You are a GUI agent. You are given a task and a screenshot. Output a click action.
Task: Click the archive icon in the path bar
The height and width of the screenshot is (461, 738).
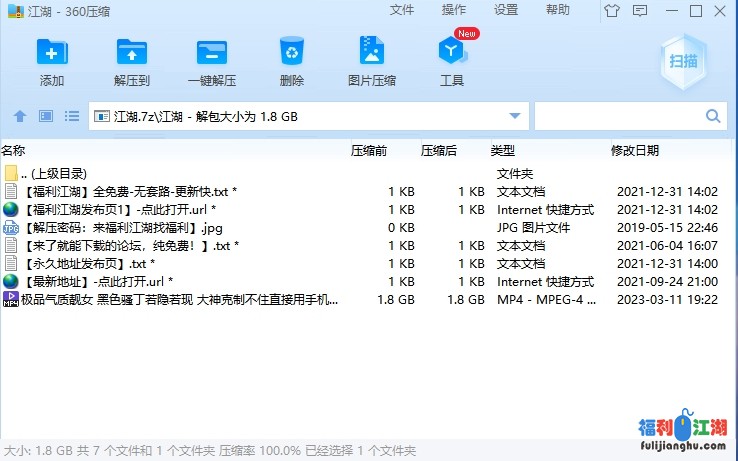(102, 116)
